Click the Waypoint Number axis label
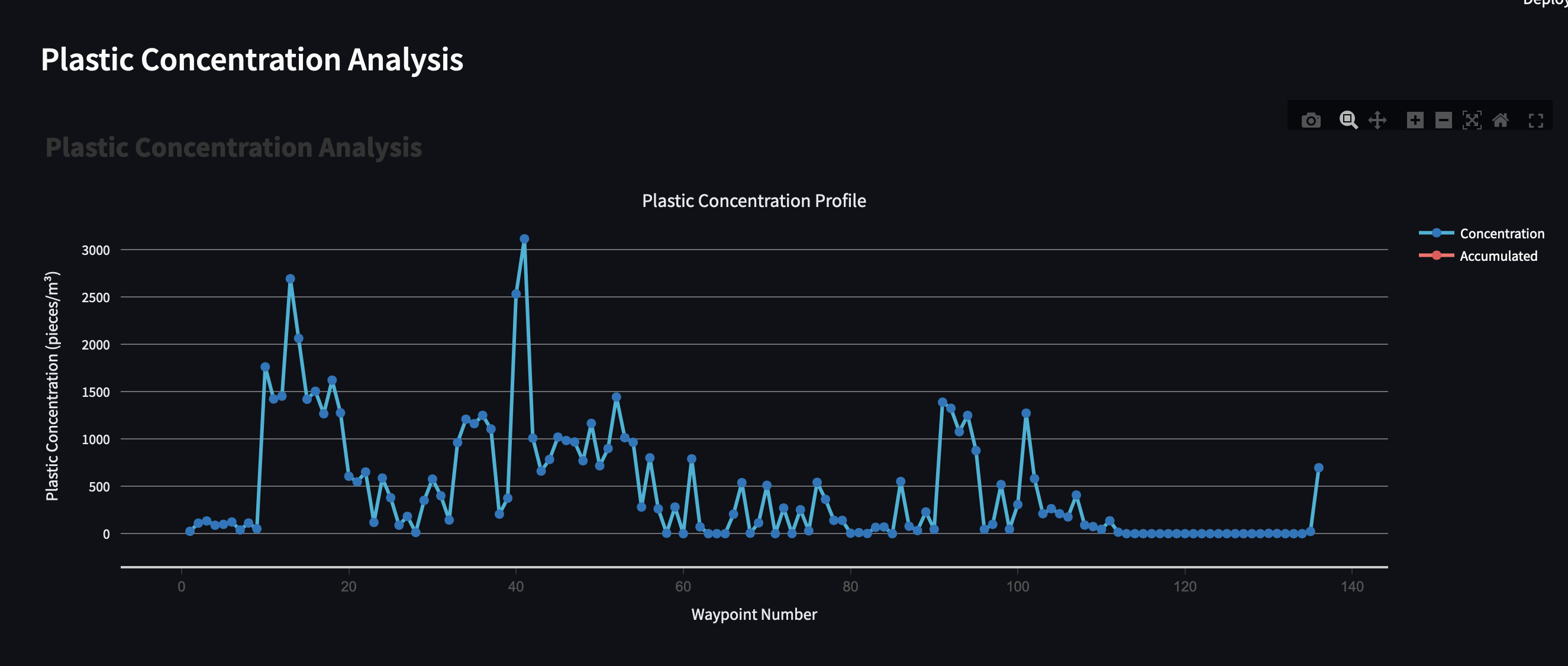Image resolution: width=1568 pixels, height=666 pixels. (x=754, y=615)
